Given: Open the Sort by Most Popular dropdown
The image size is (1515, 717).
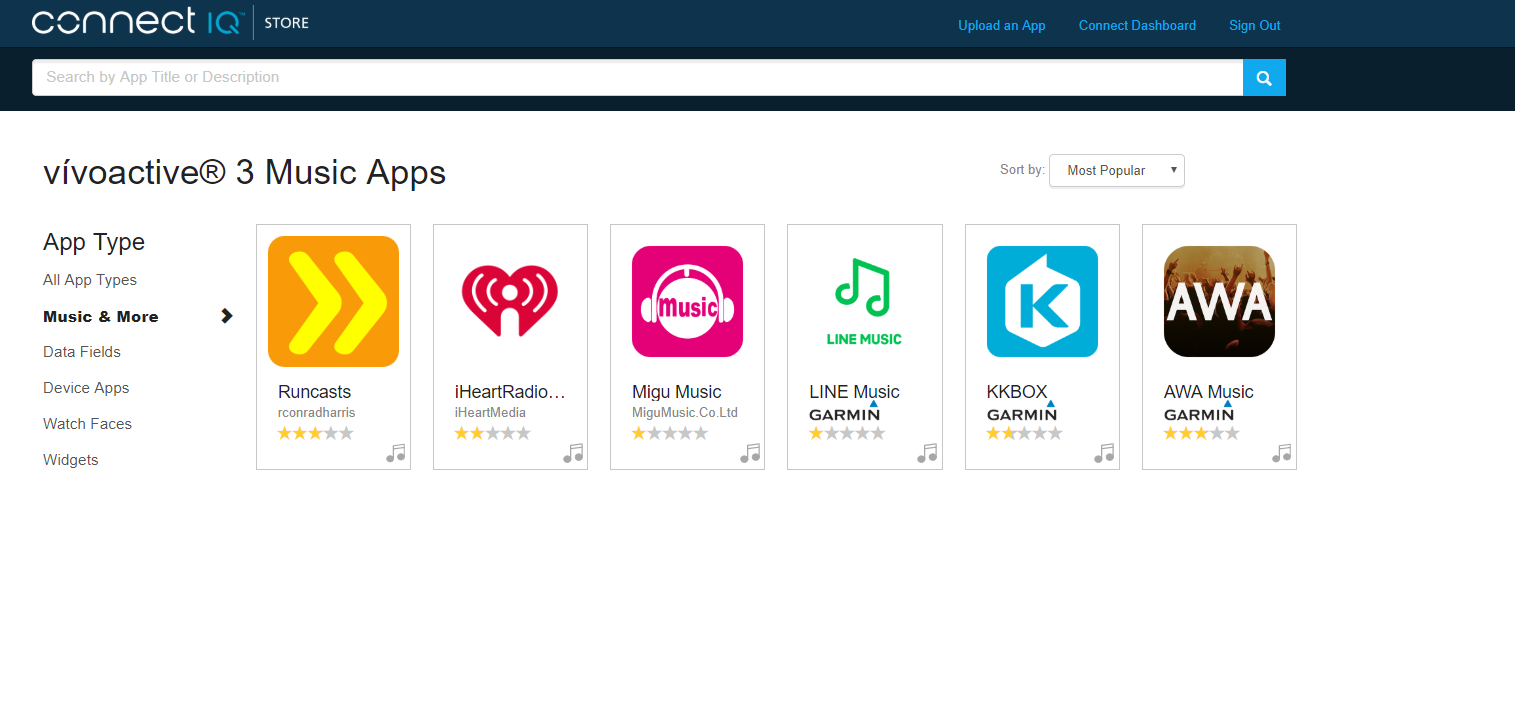Looking at the screenshot, I should 1117,170.
